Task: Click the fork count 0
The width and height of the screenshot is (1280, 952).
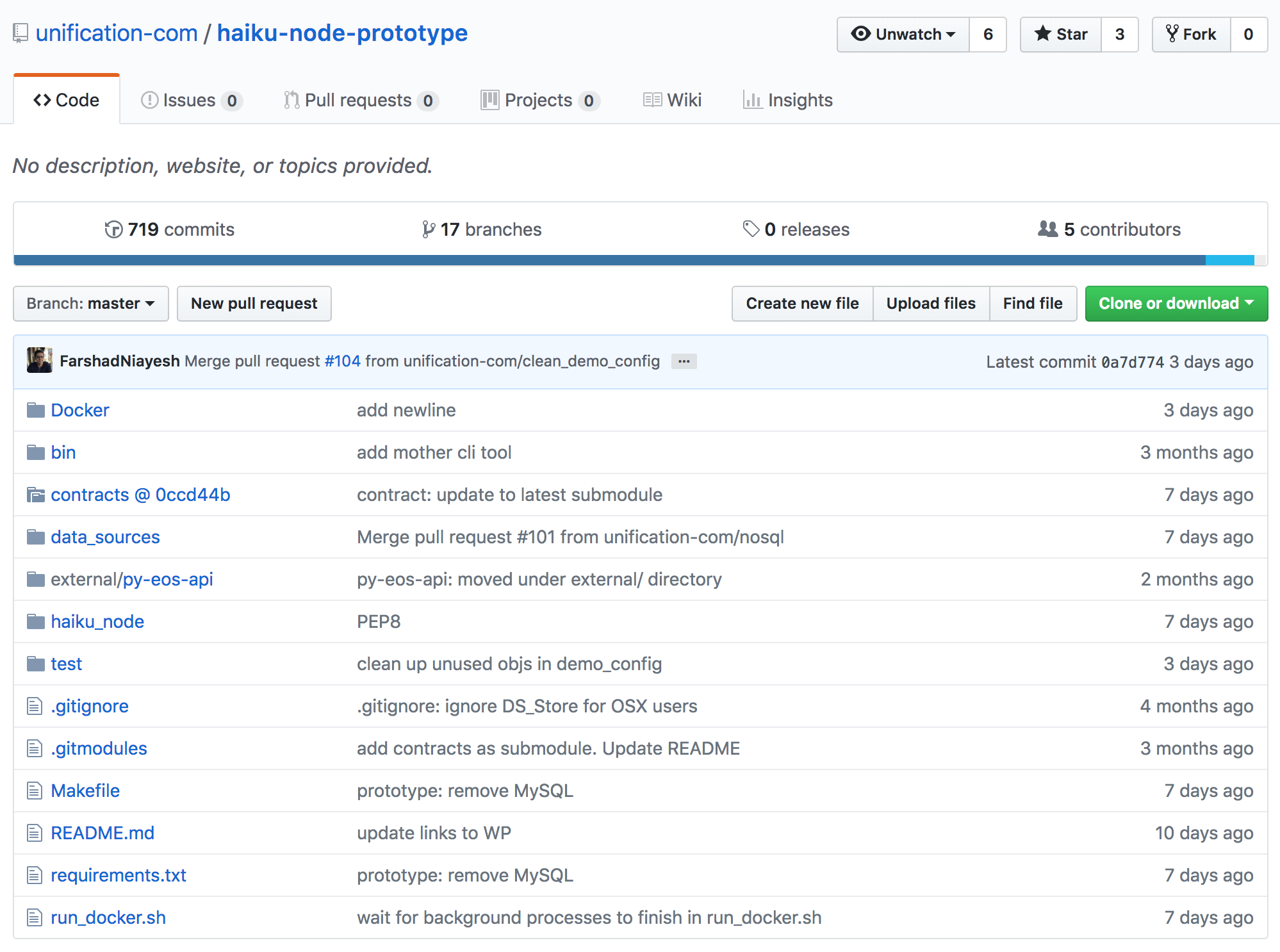Action: pyautogui.click(x=1249, y=35)
